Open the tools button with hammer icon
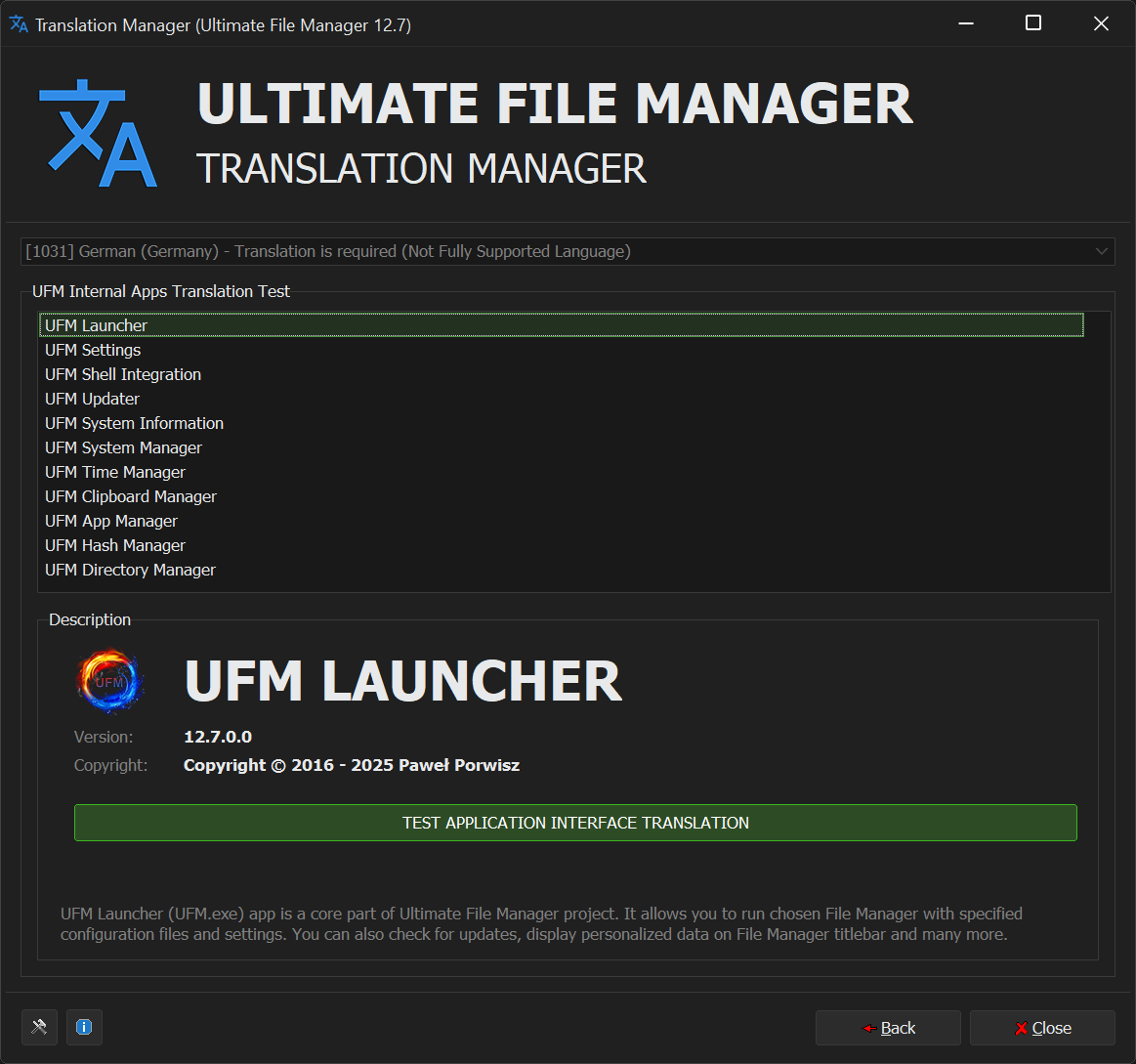 point(39,1027)
